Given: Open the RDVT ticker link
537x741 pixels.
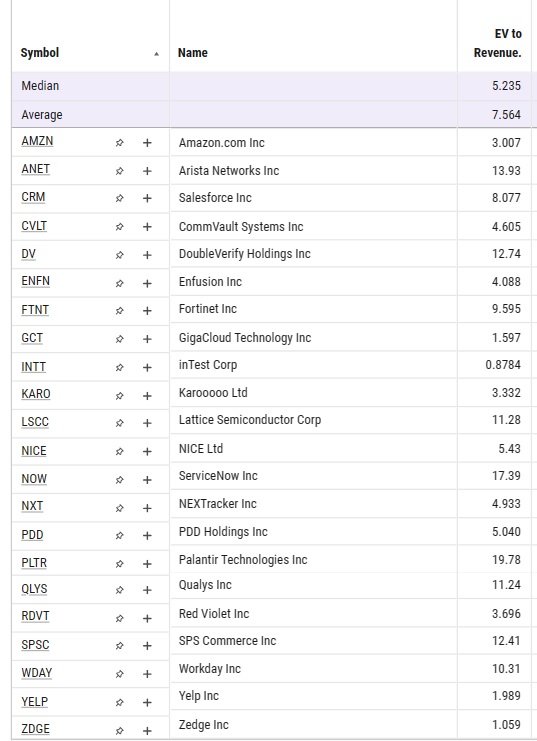Looking at the screenshot, I should click(35, 616).
